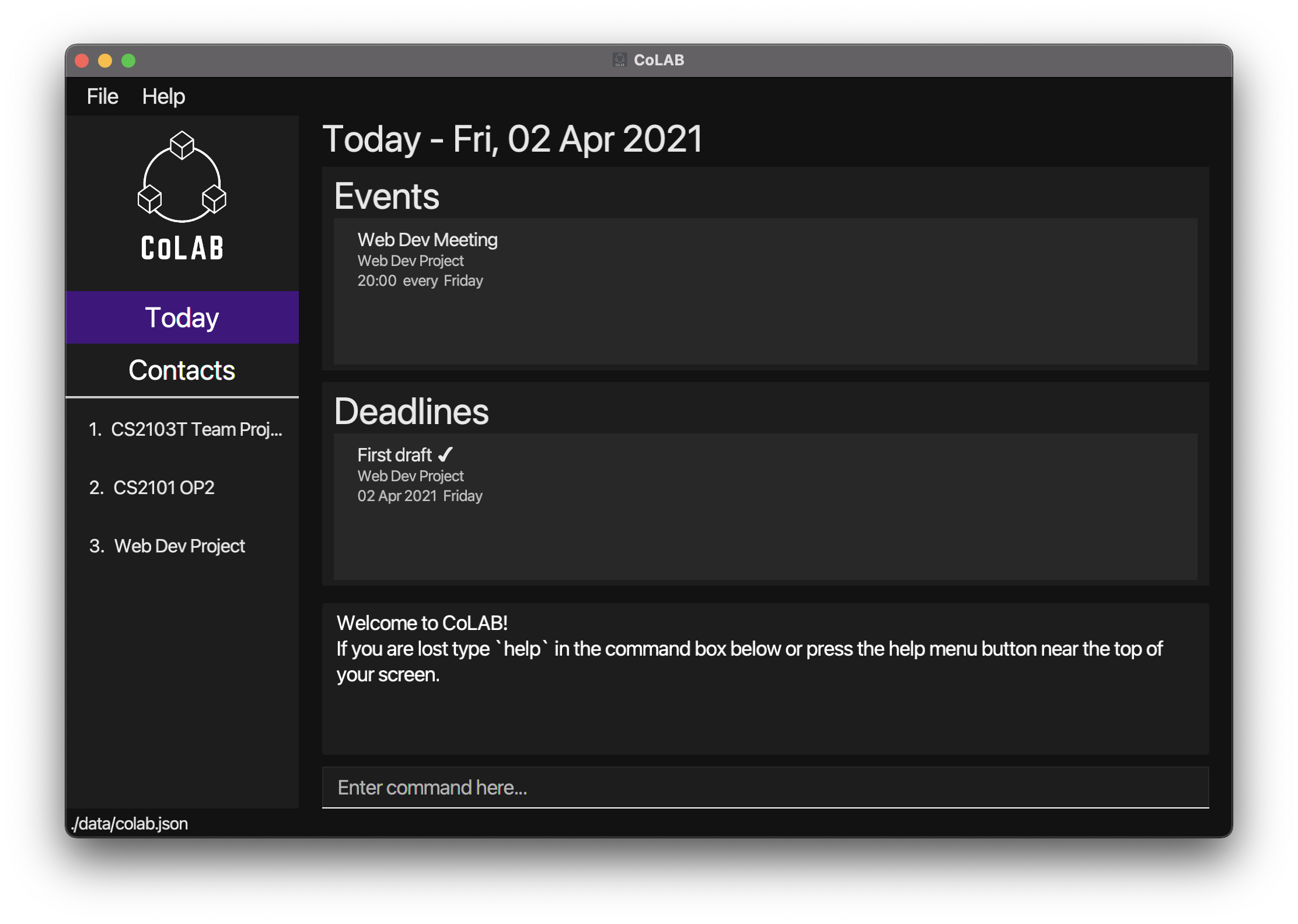1298x924 pixels.
Task: Focus the Enter command here input box
Action: point(765,787)
